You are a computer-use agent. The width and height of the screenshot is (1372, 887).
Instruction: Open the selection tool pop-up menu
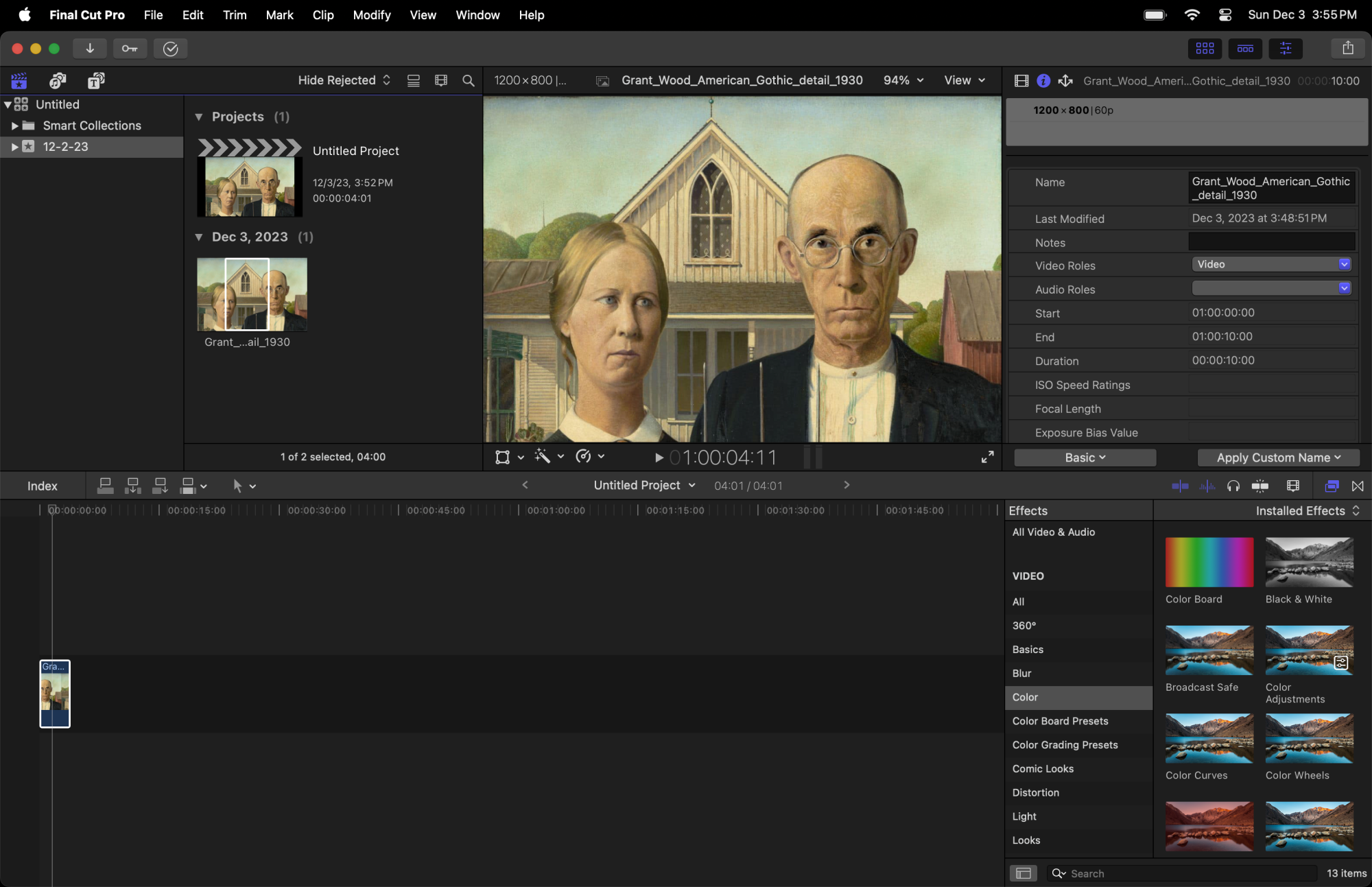tap(244, 486)
